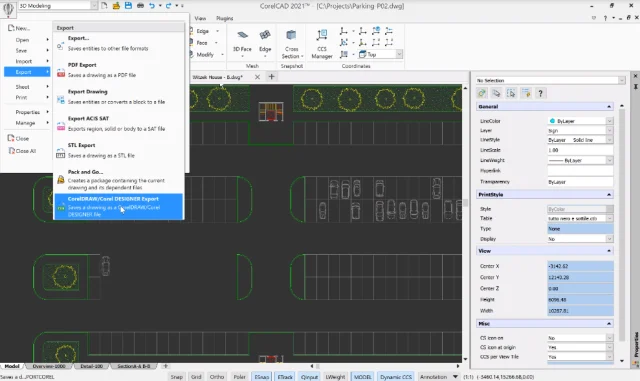The image size is (640, 381).
Task: Close the Wizek House drawing tab
Action: [257, 77]
